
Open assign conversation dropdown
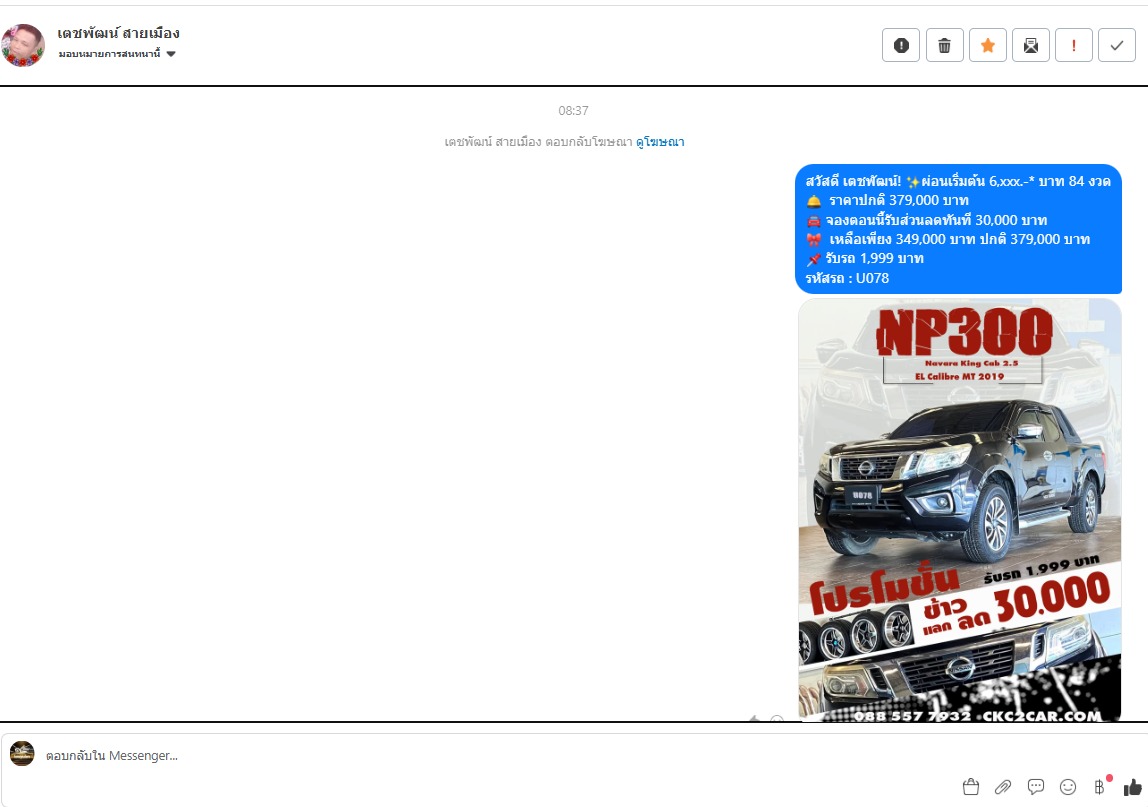[117, 53]
